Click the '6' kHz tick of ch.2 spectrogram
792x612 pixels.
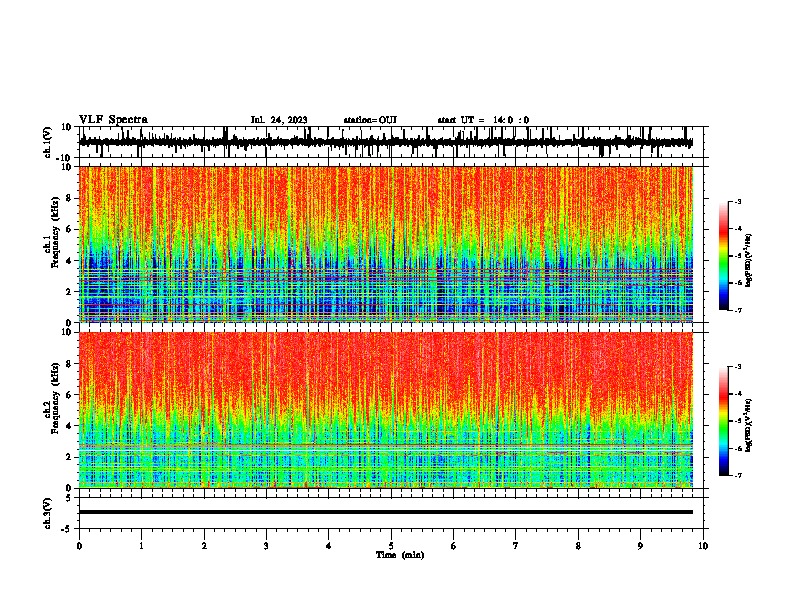69,395
